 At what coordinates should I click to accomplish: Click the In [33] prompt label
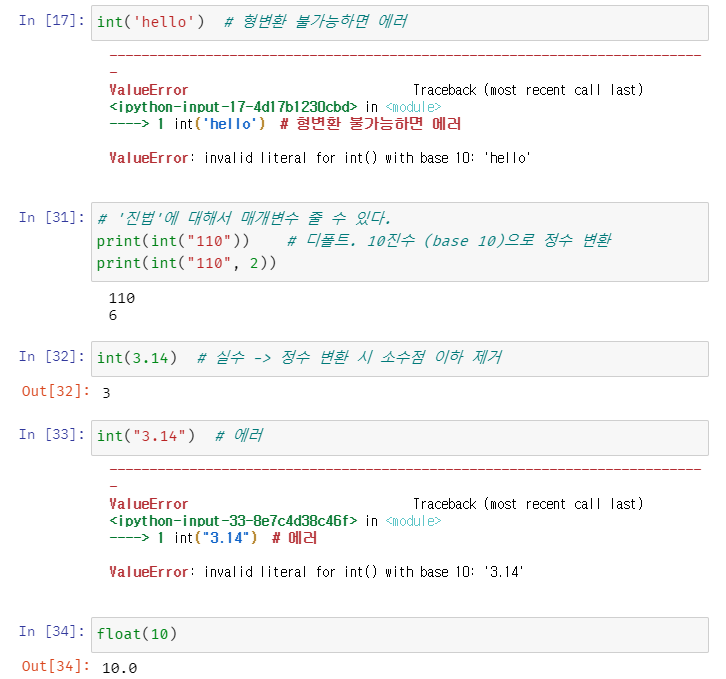tap(52, 434)
